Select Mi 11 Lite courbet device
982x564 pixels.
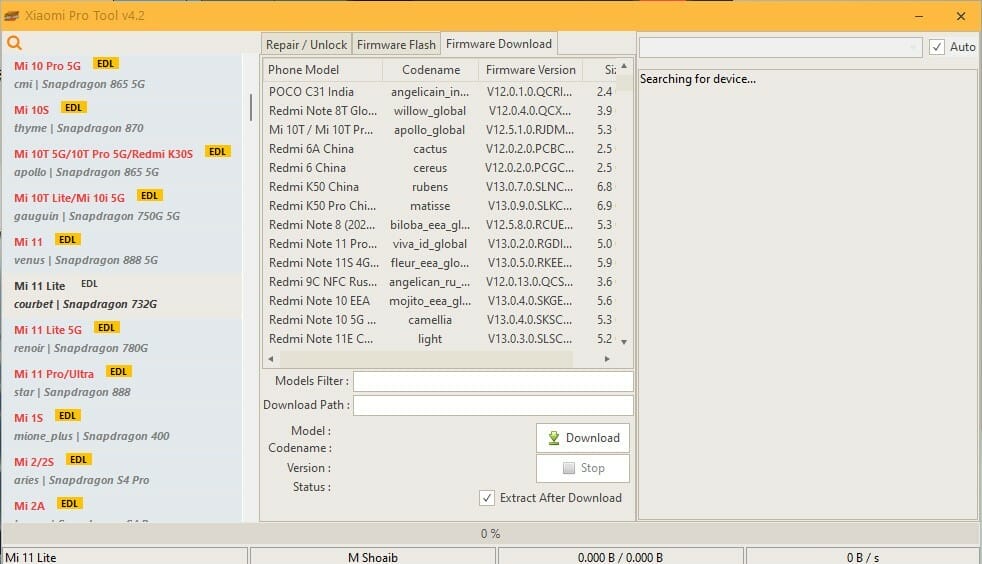pos(122,294)
